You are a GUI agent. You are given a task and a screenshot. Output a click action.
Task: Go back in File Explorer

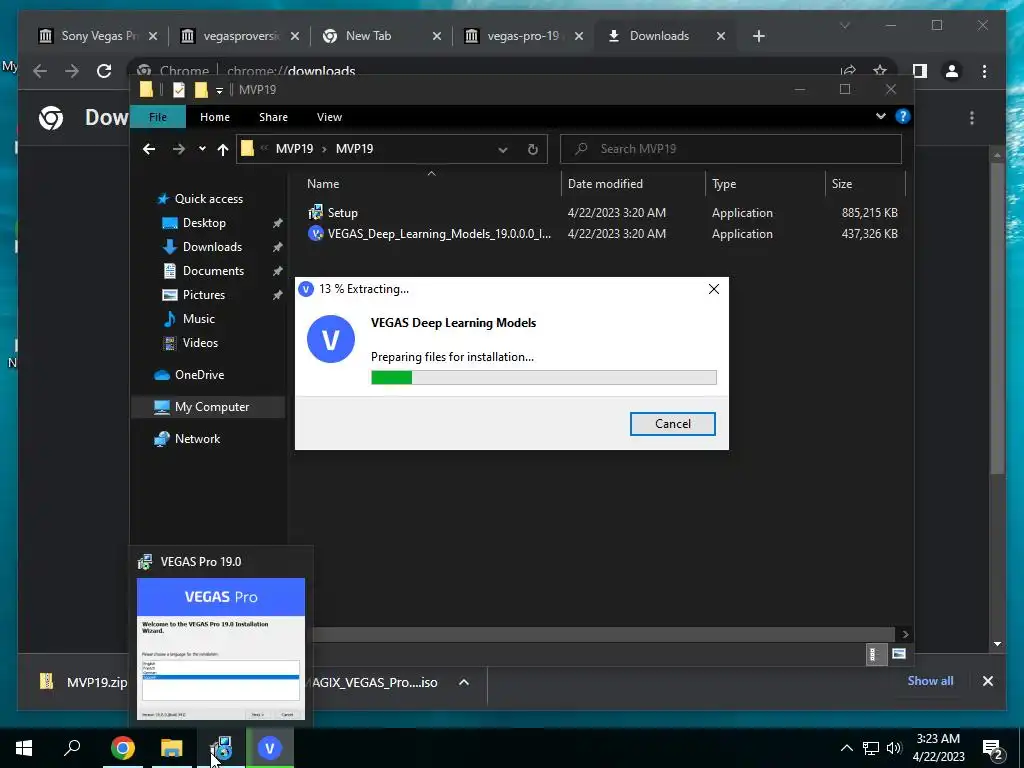point(149,149)
